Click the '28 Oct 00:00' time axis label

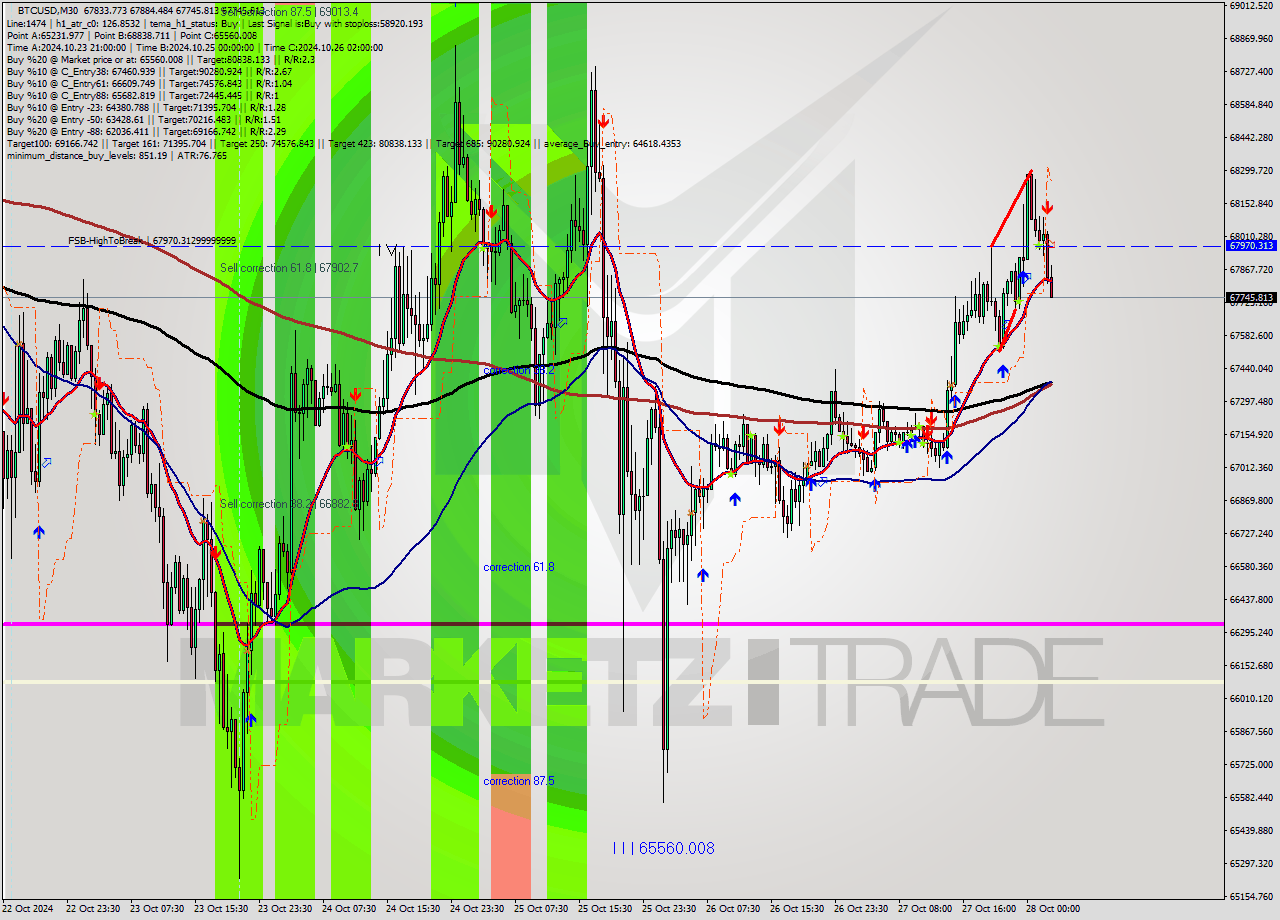click(1052, 909)
